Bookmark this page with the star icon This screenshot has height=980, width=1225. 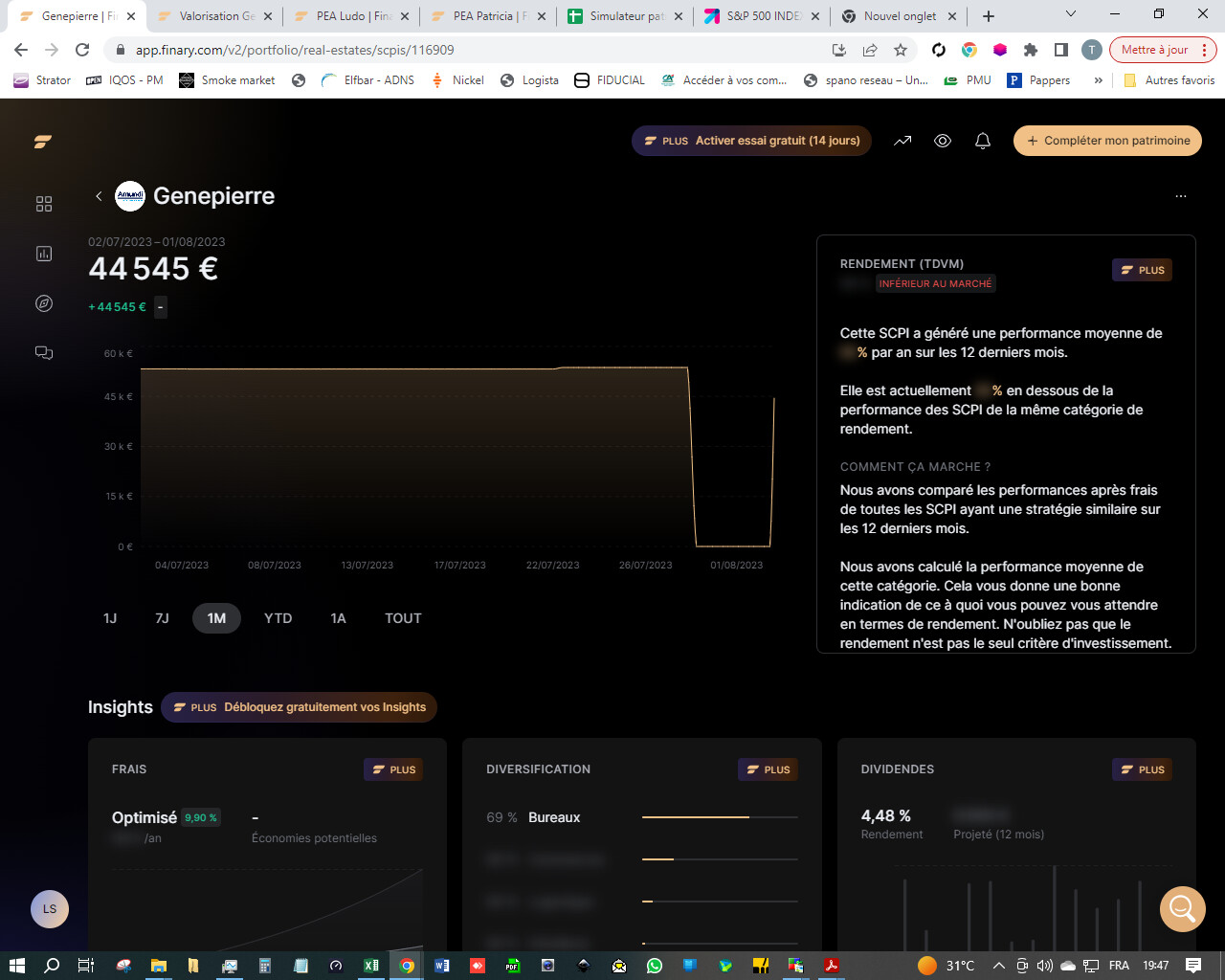click(901, 50)
